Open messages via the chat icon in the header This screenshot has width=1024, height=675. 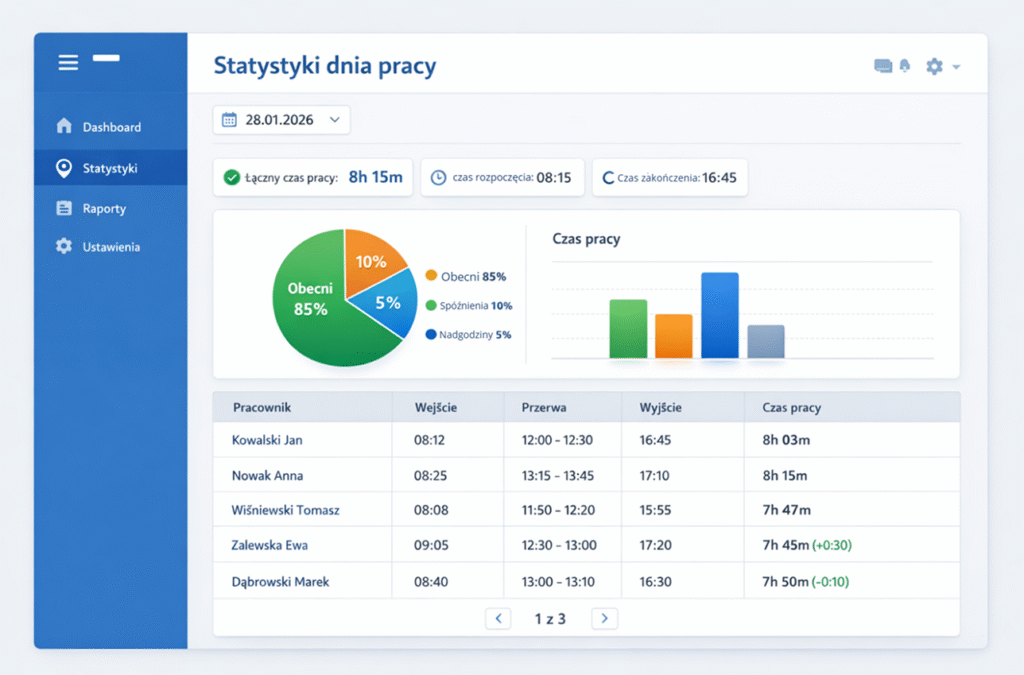[882, 66]
